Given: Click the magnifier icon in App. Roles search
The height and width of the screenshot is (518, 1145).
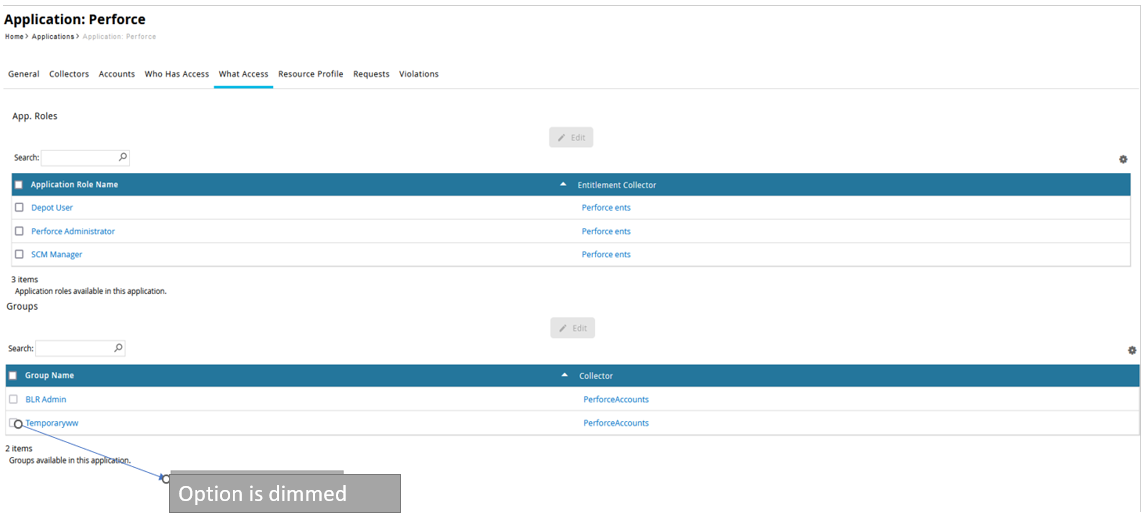Looking at the screenshot, I should pyautogui.click(x=123, y=157).
